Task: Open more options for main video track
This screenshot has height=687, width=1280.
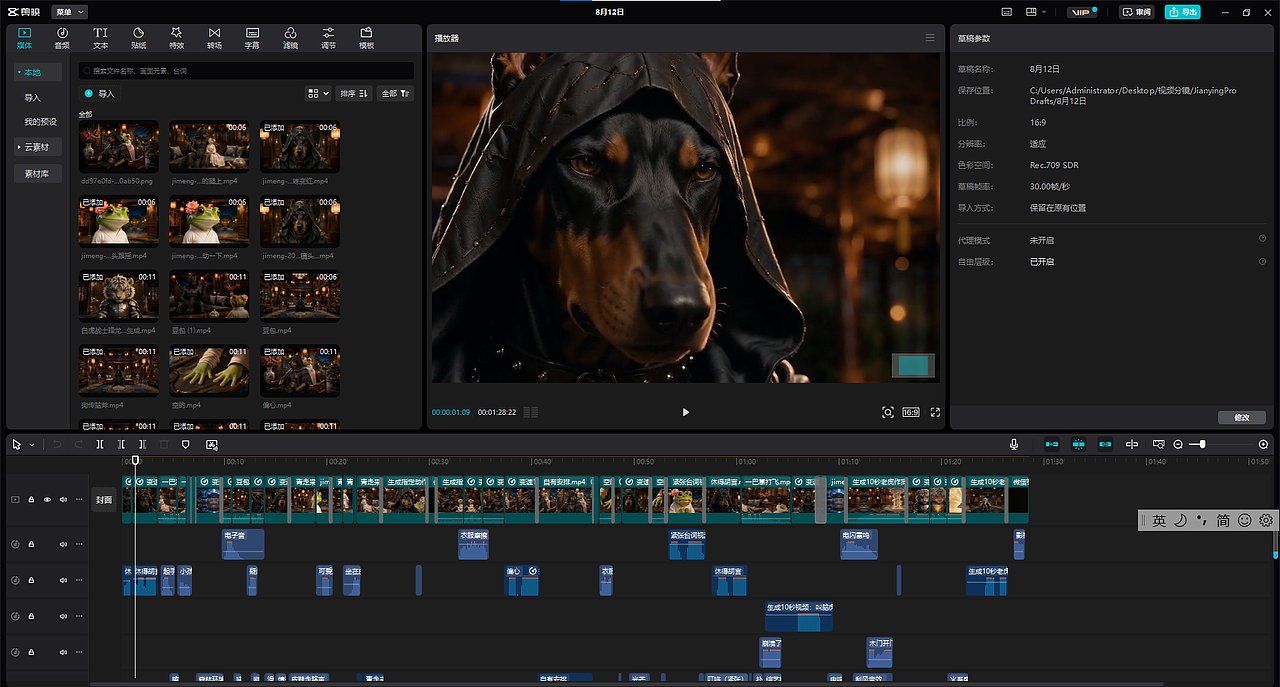Action: [79, 499]
